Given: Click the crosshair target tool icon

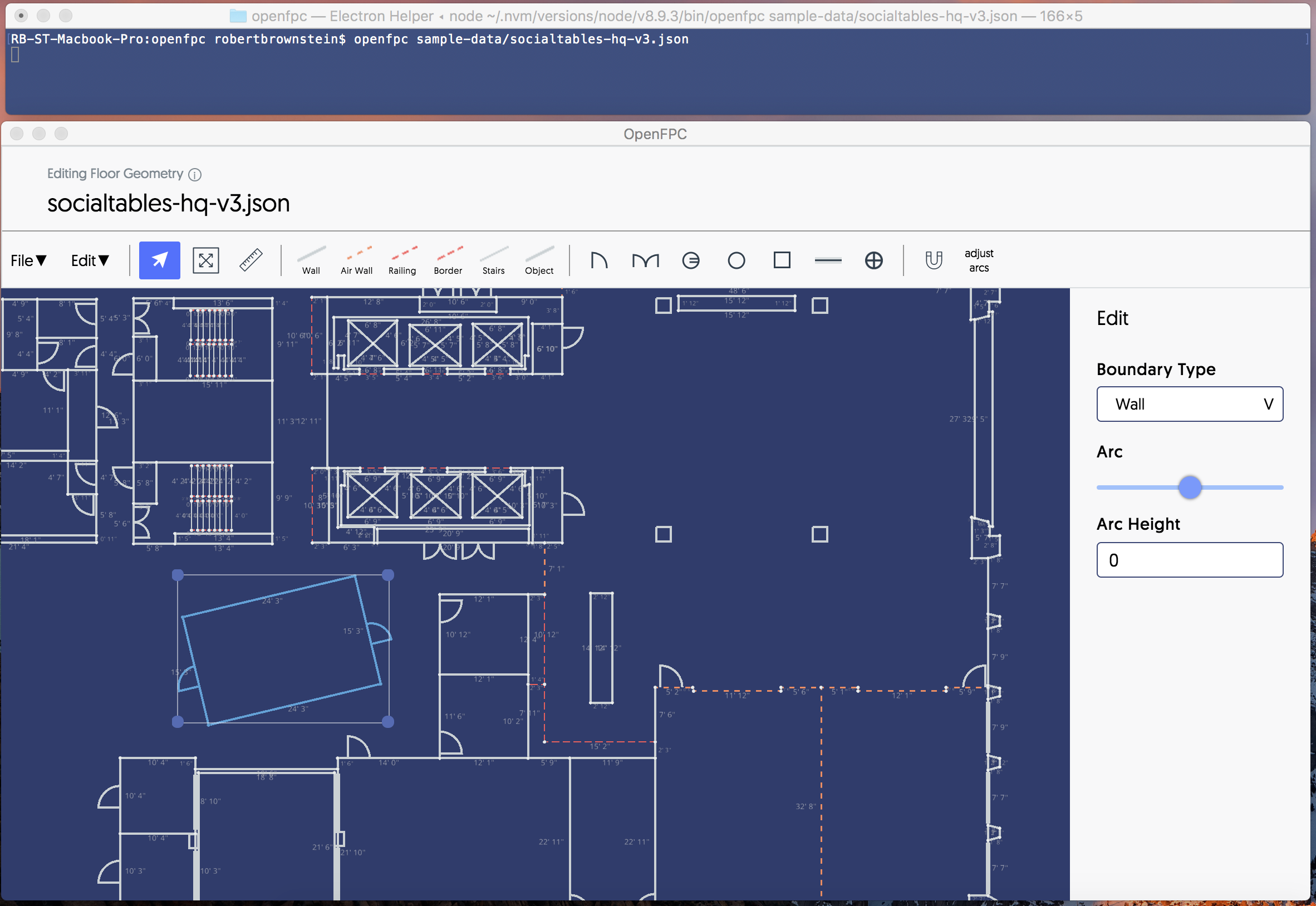Looking at the screenshot, I should point(873,260).
